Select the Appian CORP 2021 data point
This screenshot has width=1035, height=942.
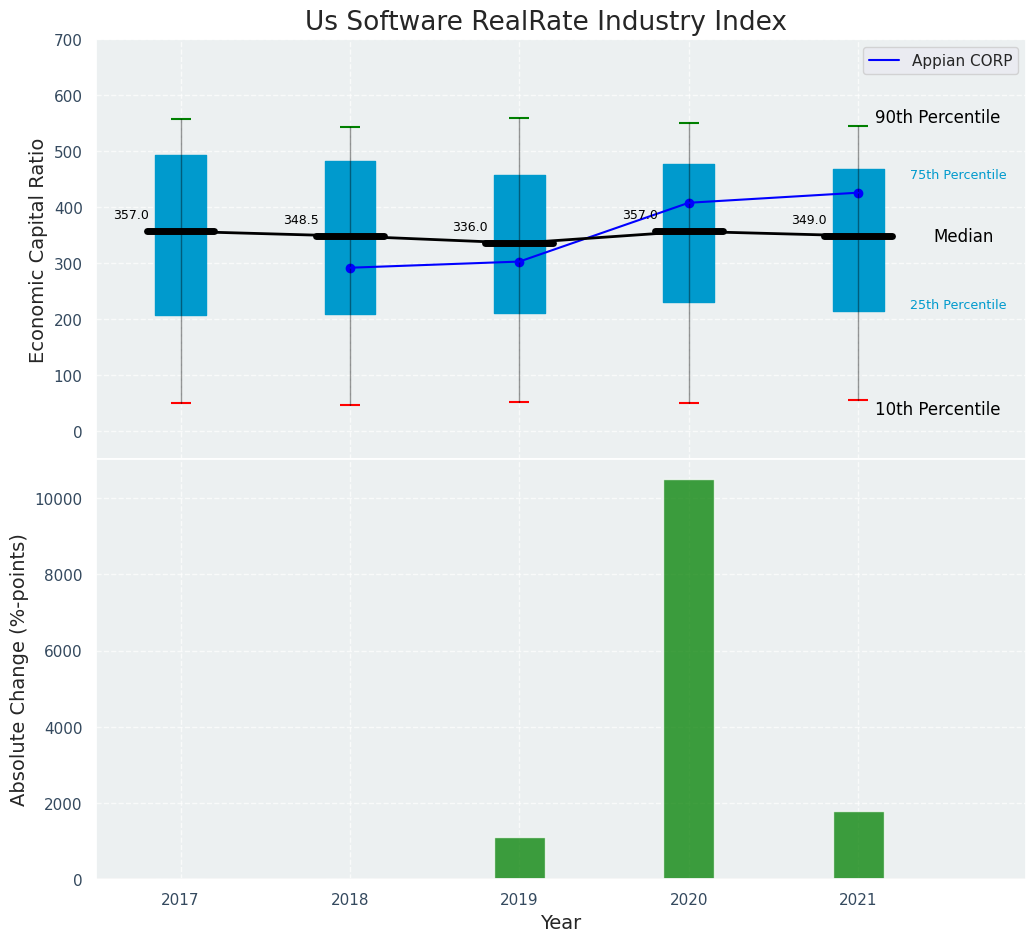point(858,193)
